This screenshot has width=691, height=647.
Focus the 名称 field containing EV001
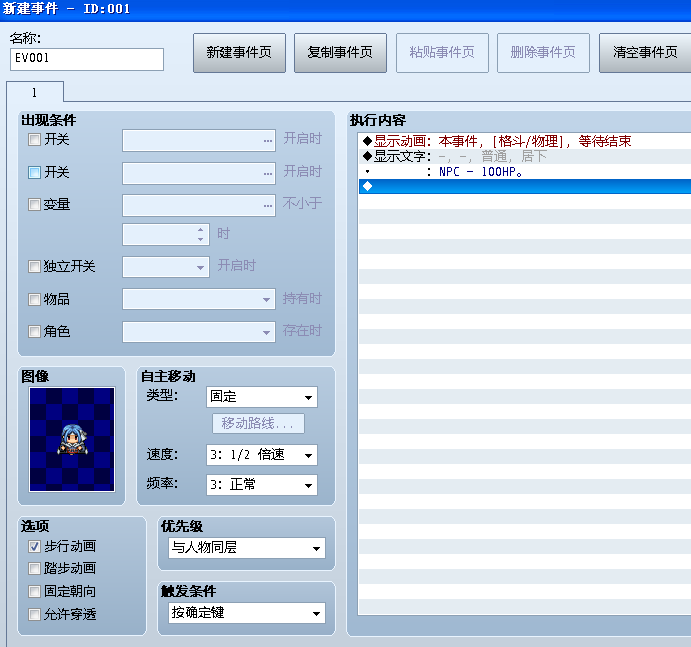pyautogui.click(x=87, y=59)
